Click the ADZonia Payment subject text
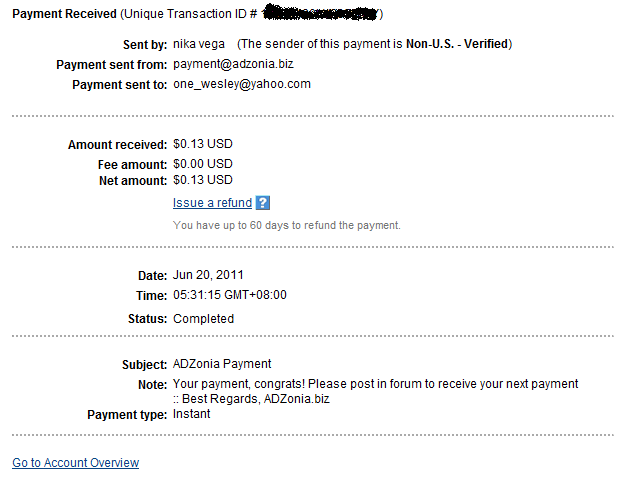Viewport: 624px width, 477px height. (222, 364)
